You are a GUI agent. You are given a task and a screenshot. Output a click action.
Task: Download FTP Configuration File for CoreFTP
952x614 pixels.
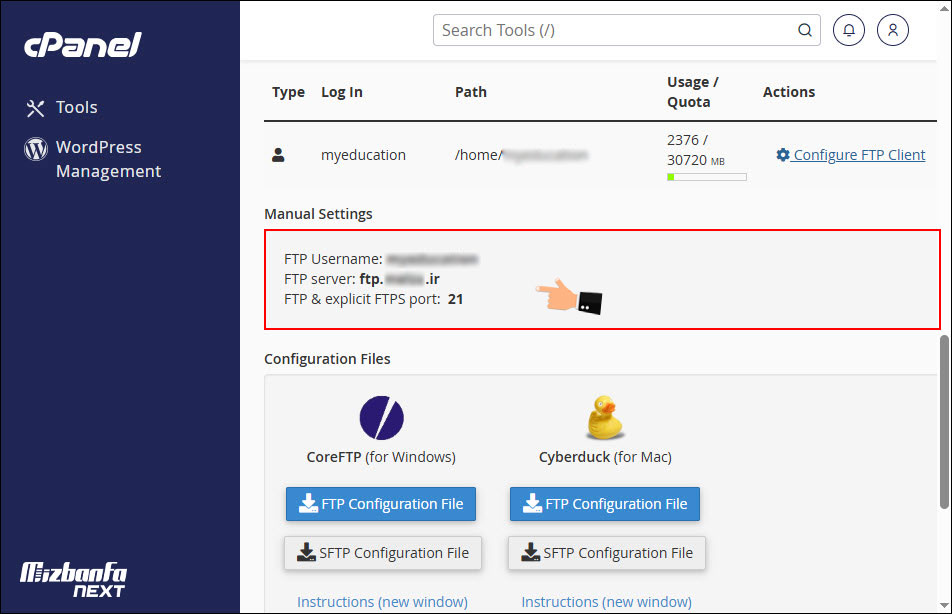380,504
